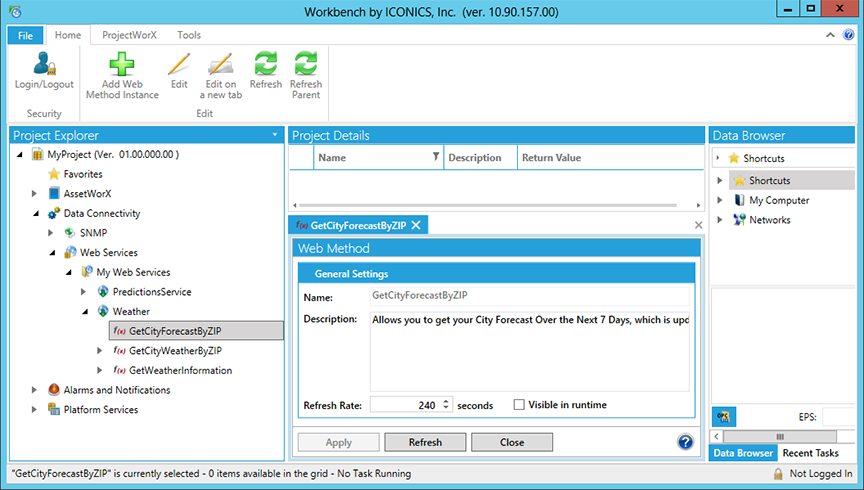864x490 pixels.
Task: Open the Project Explorer dropdown arrow
Action: [x=275, y=135]
